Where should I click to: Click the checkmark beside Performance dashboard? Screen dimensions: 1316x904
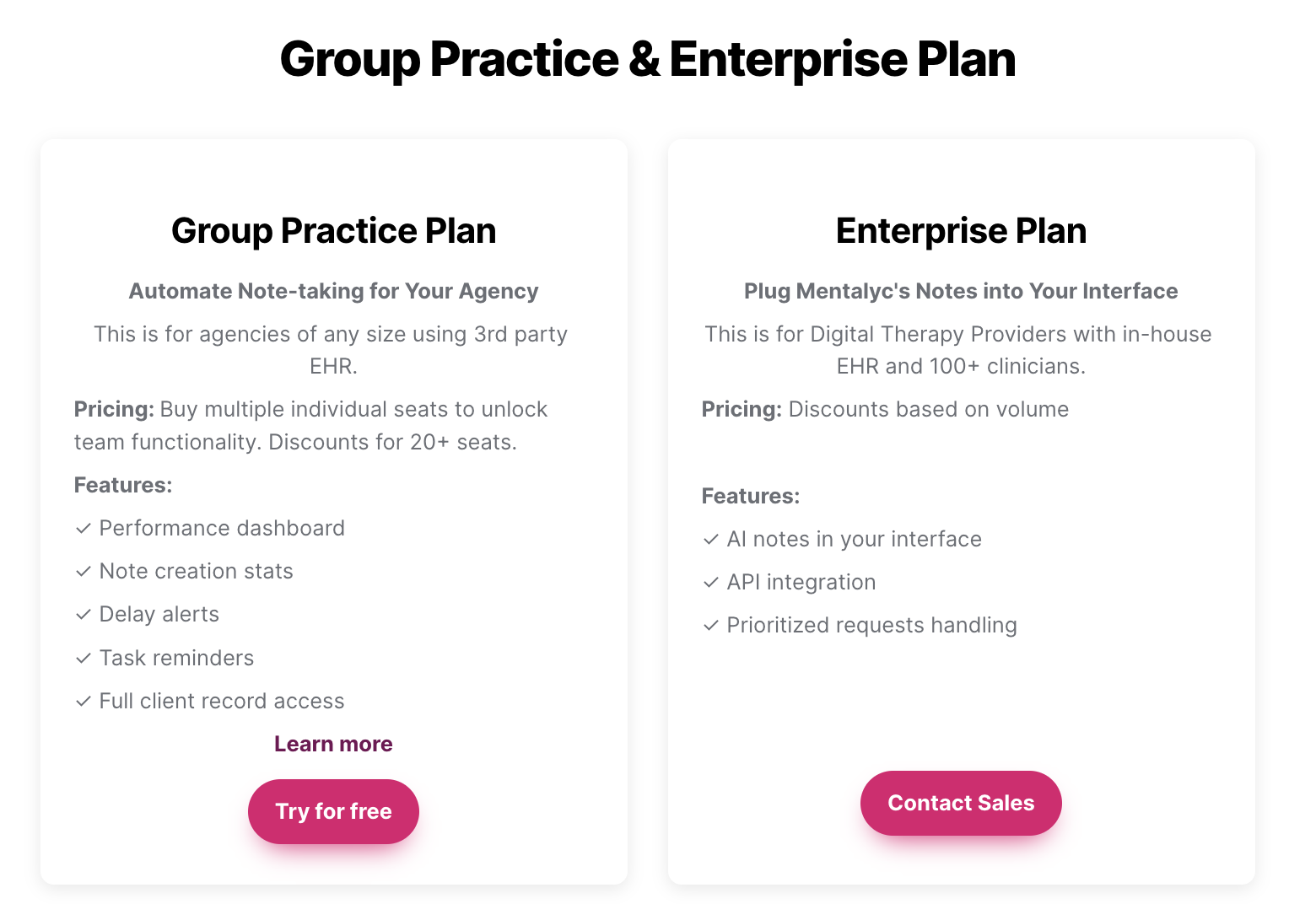pos(84,529)
